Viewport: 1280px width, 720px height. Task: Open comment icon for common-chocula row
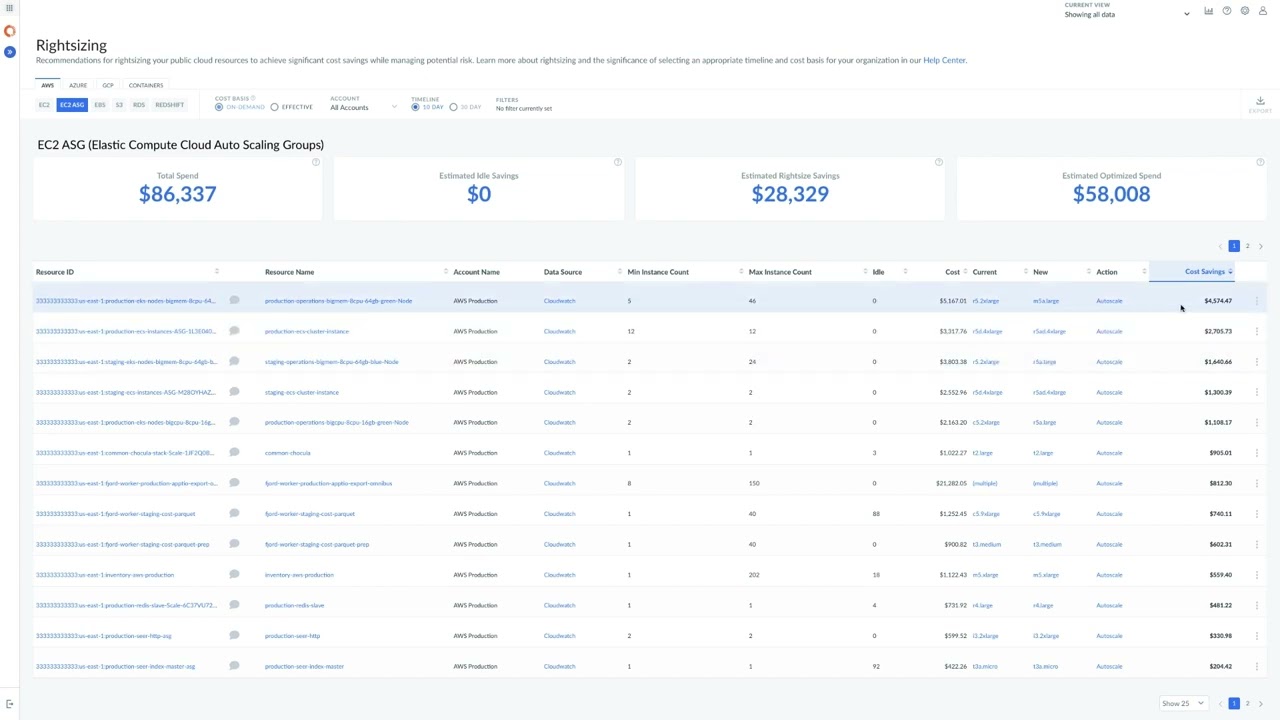[x=234, y=453]
